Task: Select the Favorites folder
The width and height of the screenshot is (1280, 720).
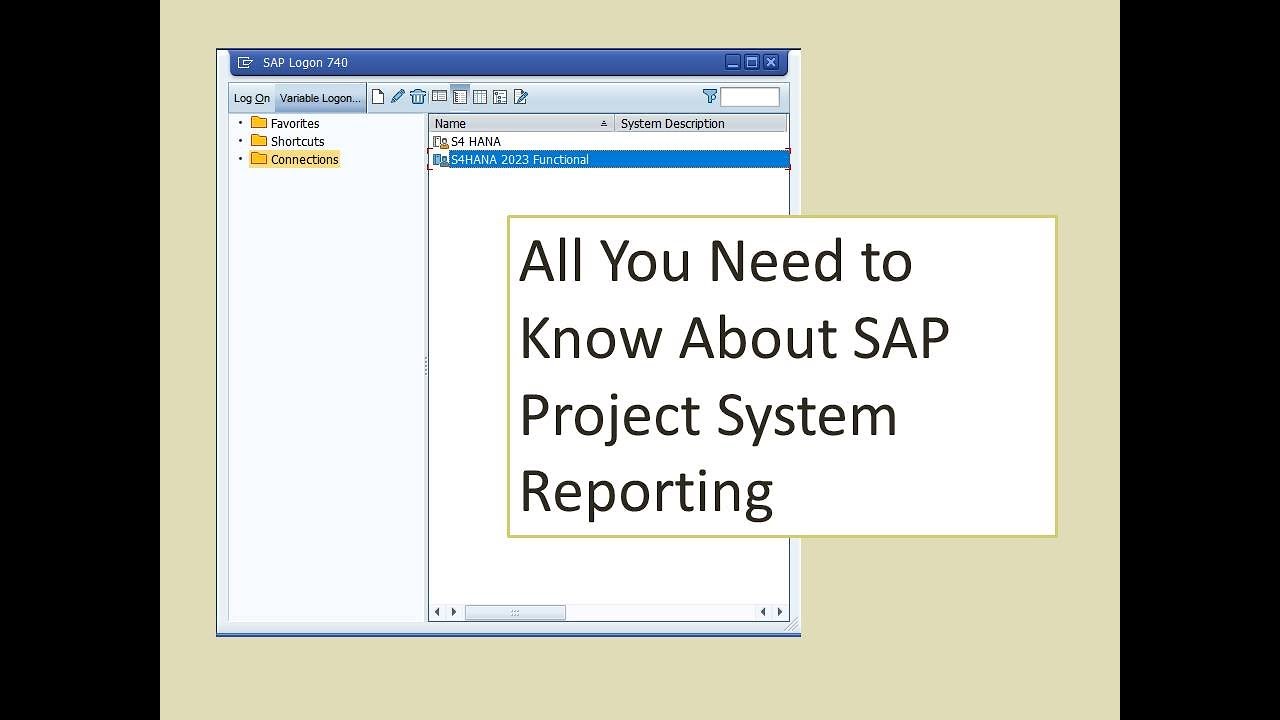Action: click(285, 123)
